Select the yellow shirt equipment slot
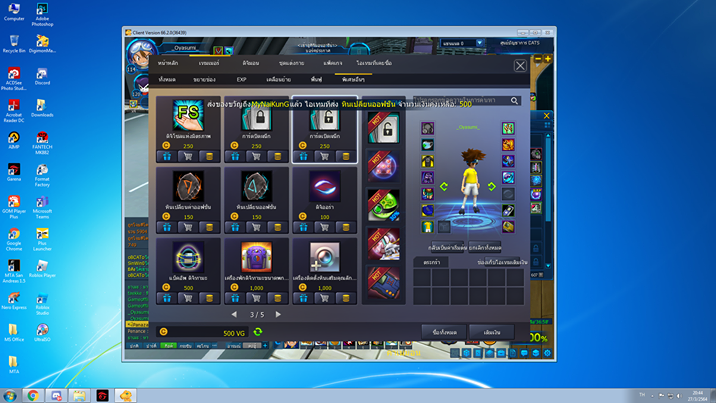This screenshot has height=403, width=716. coord(427,226)
